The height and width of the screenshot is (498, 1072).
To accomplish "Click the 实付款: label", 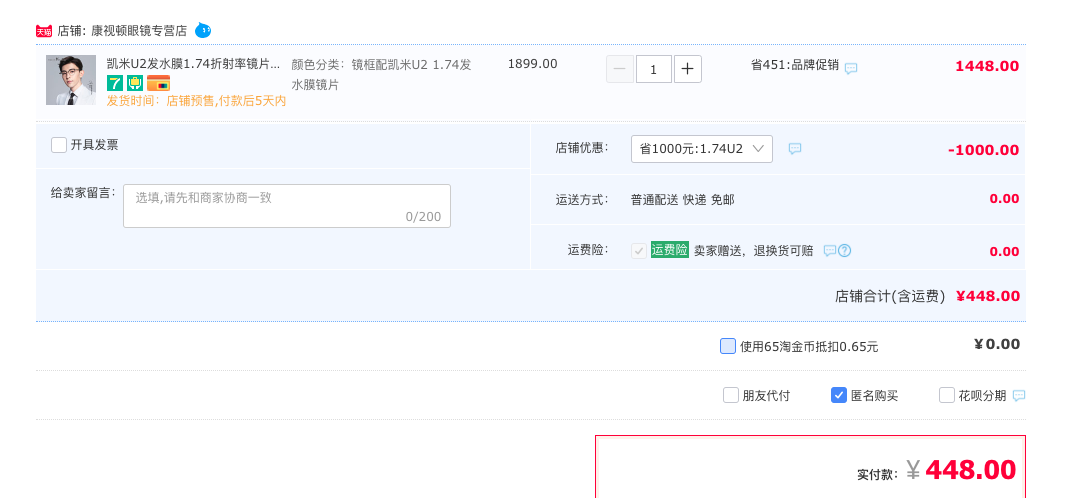I will pos(877,474).
